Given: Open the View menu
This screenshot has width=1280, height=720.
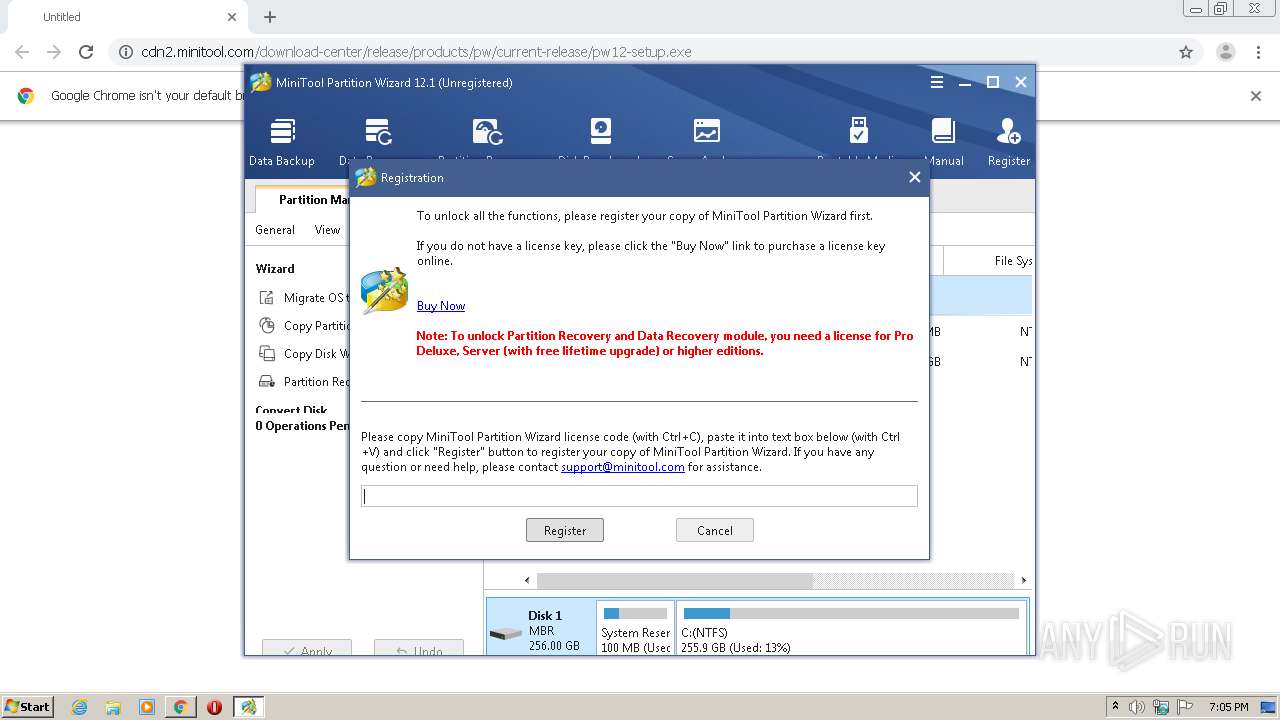Looking at the screenshot, I should 328,230.
